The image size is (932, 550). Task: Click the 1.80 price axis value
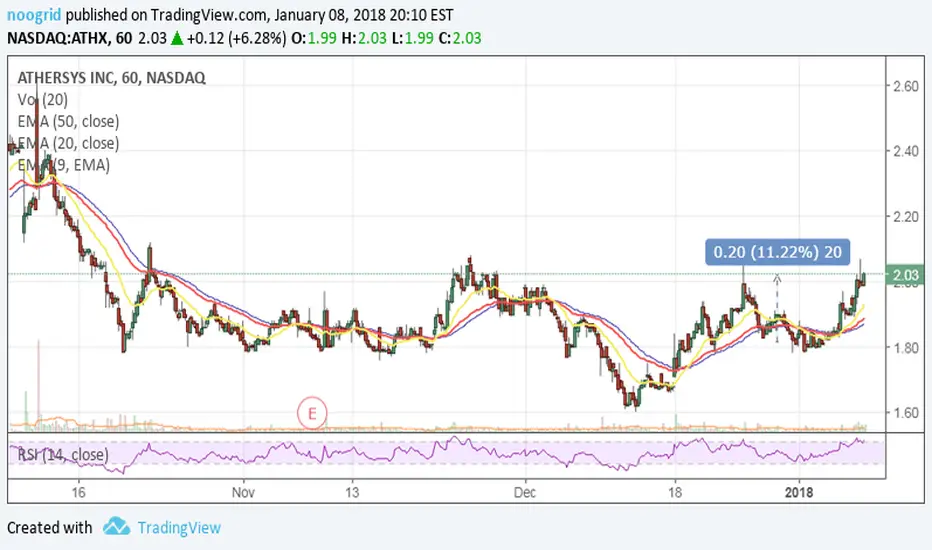pyautogui.click(x=906, y=348)
